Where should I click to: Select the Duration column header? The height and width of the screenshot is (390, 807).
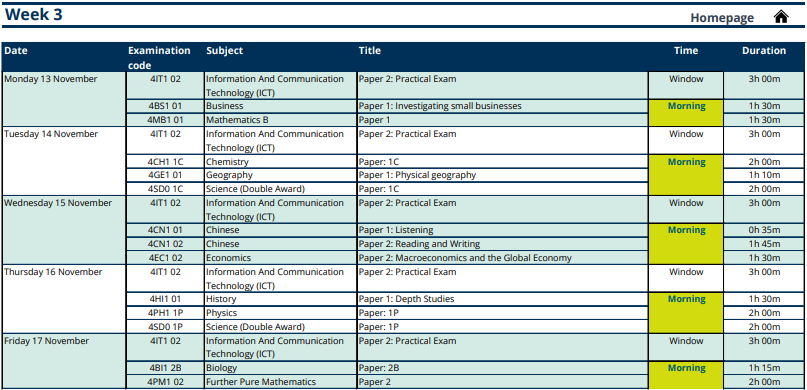tap(764, 50)
